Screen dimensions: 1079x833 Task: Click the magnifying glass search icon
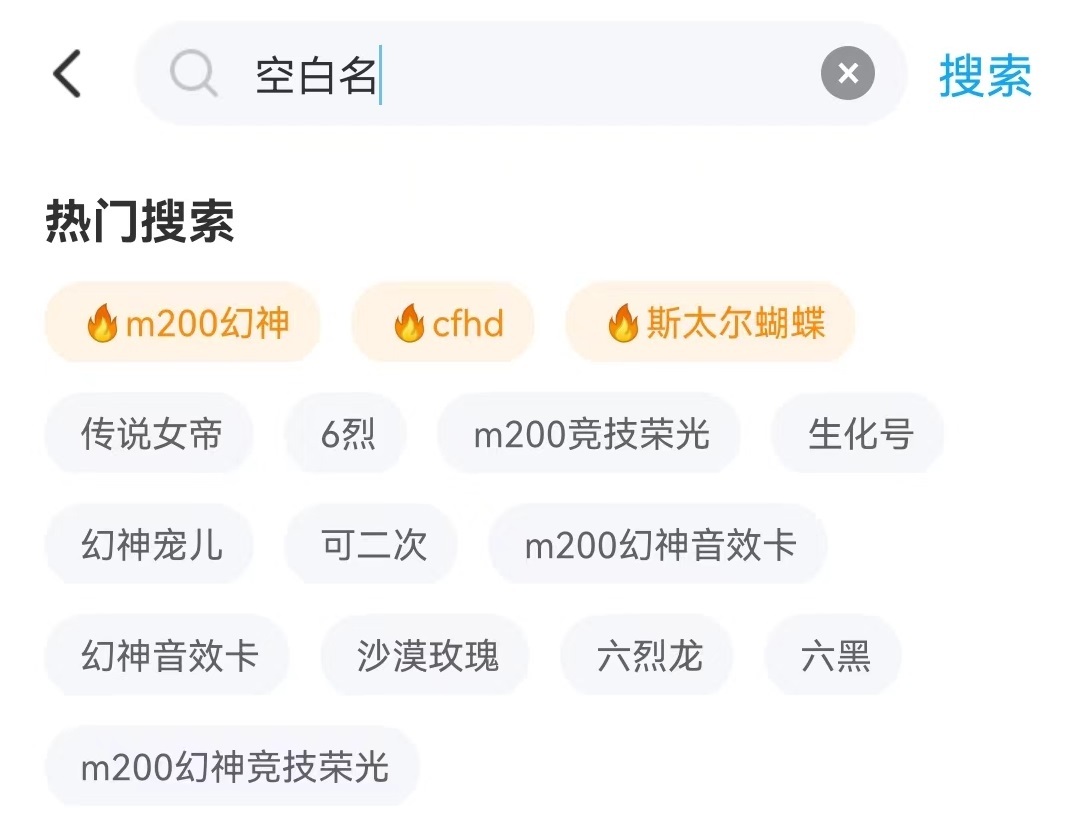193,75
